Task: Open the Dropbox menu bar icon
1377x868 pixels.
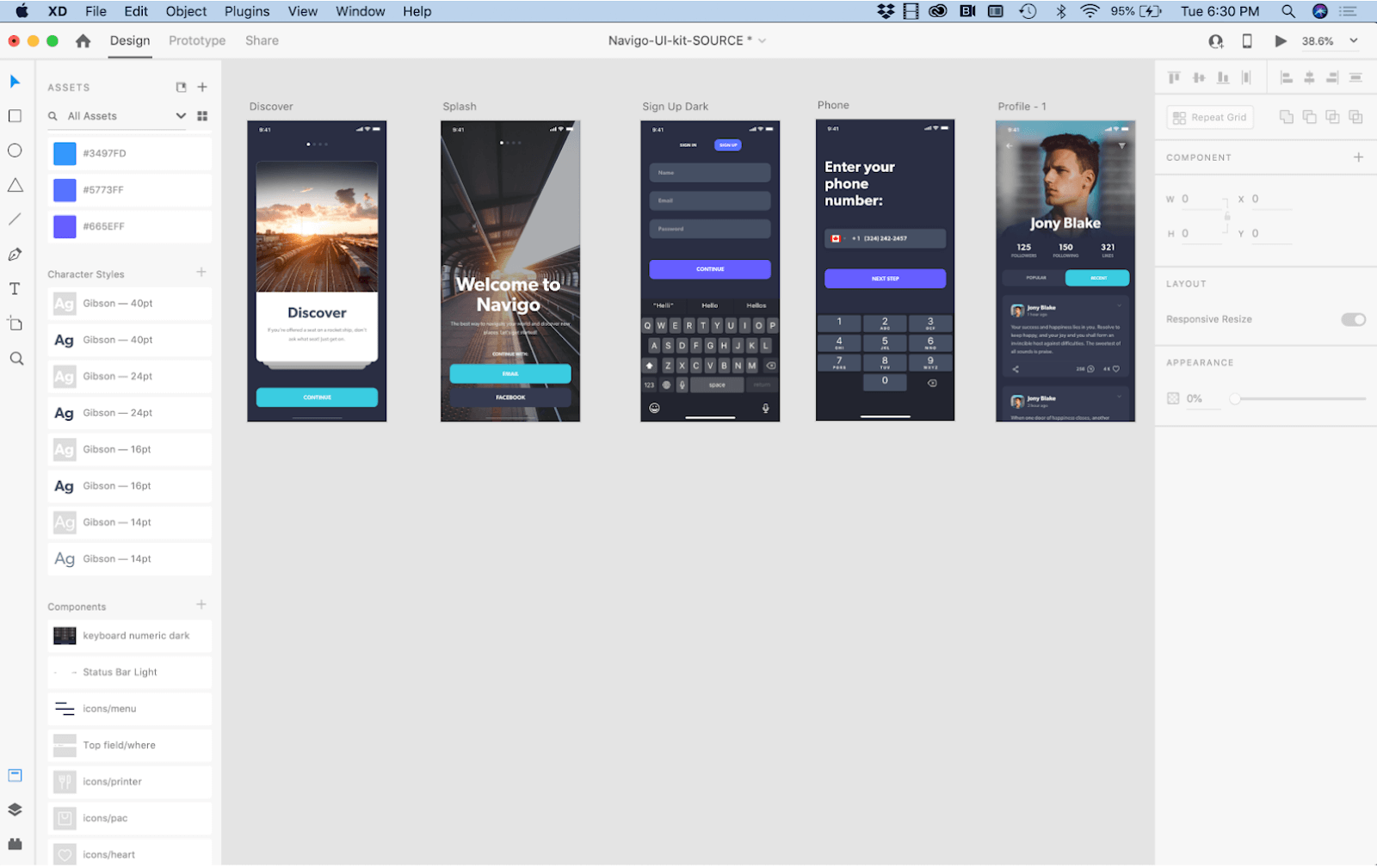Action: (x=886, y=11)
